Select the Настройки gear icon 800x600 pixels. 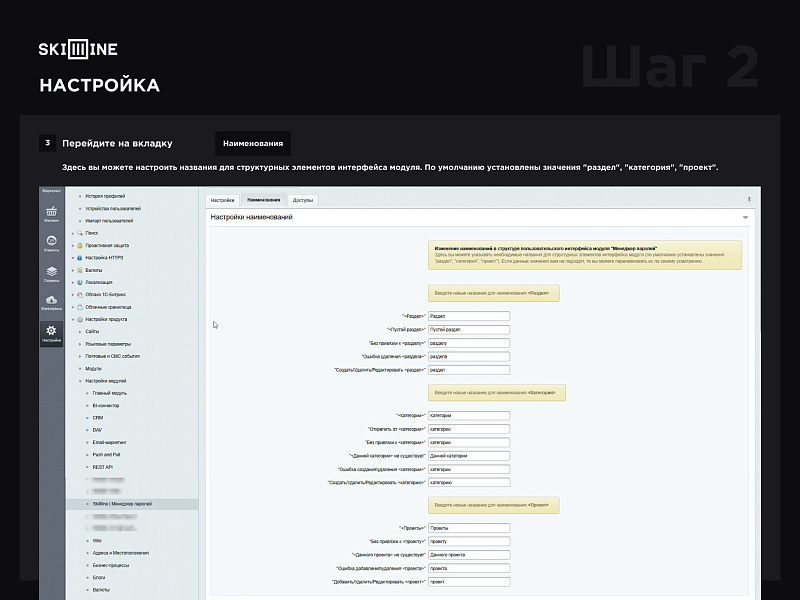51,334
